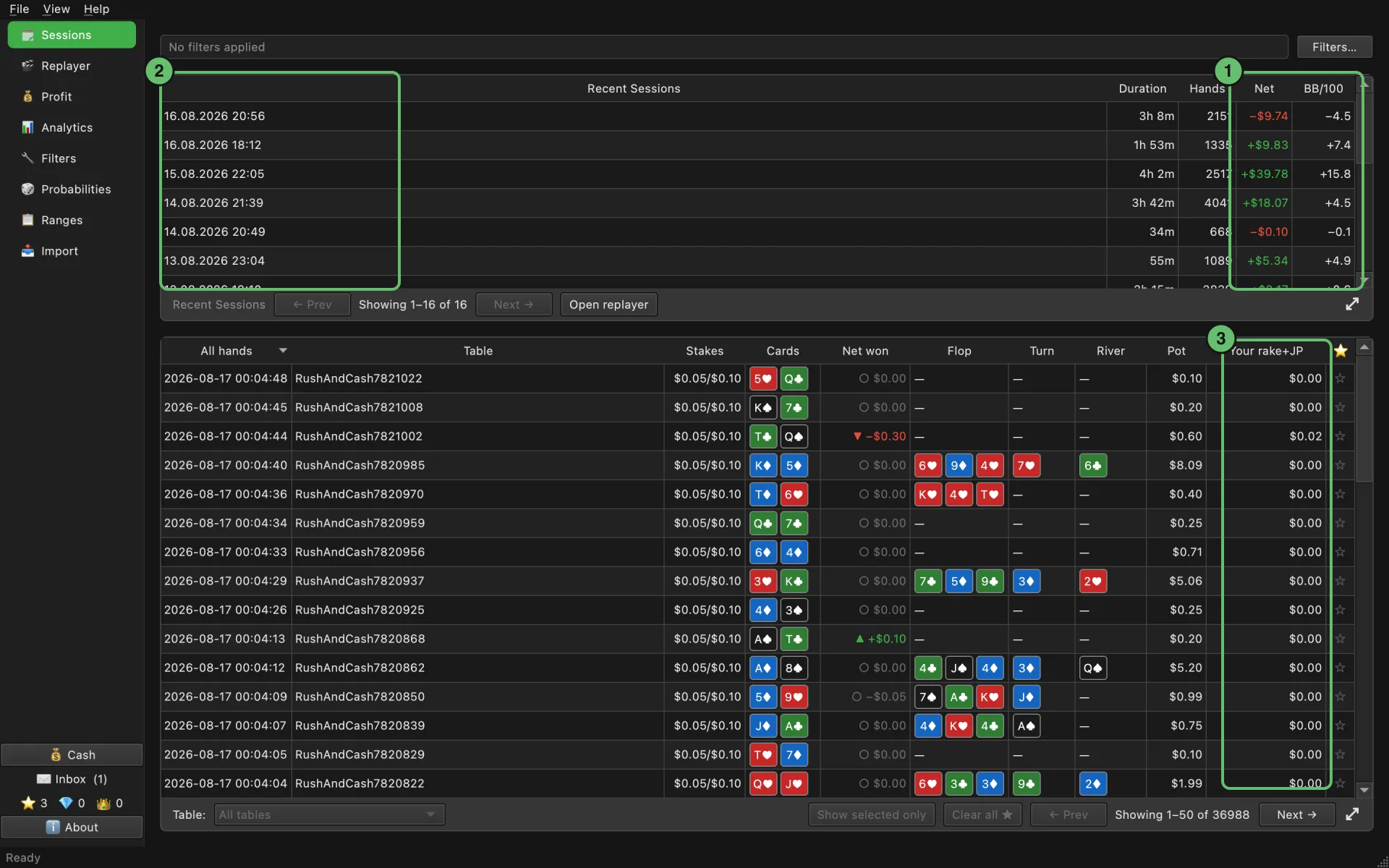This screenshot has width=1389, height=868.
Task: Open the Import section
Action: coord(71,251)
